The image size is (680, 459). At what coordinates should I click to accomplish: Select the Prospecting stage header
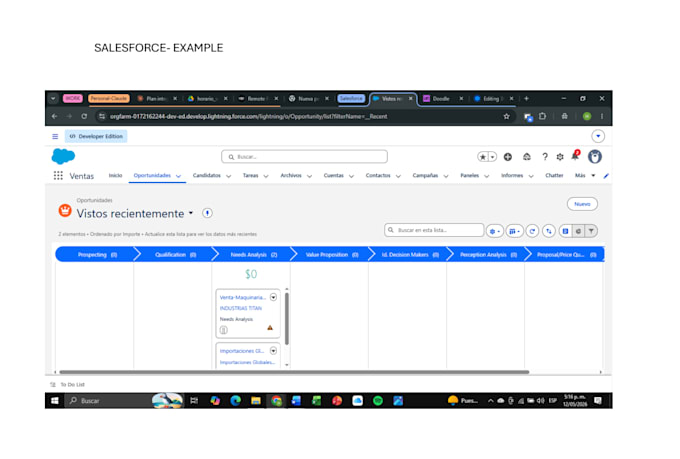click(95, 255)
